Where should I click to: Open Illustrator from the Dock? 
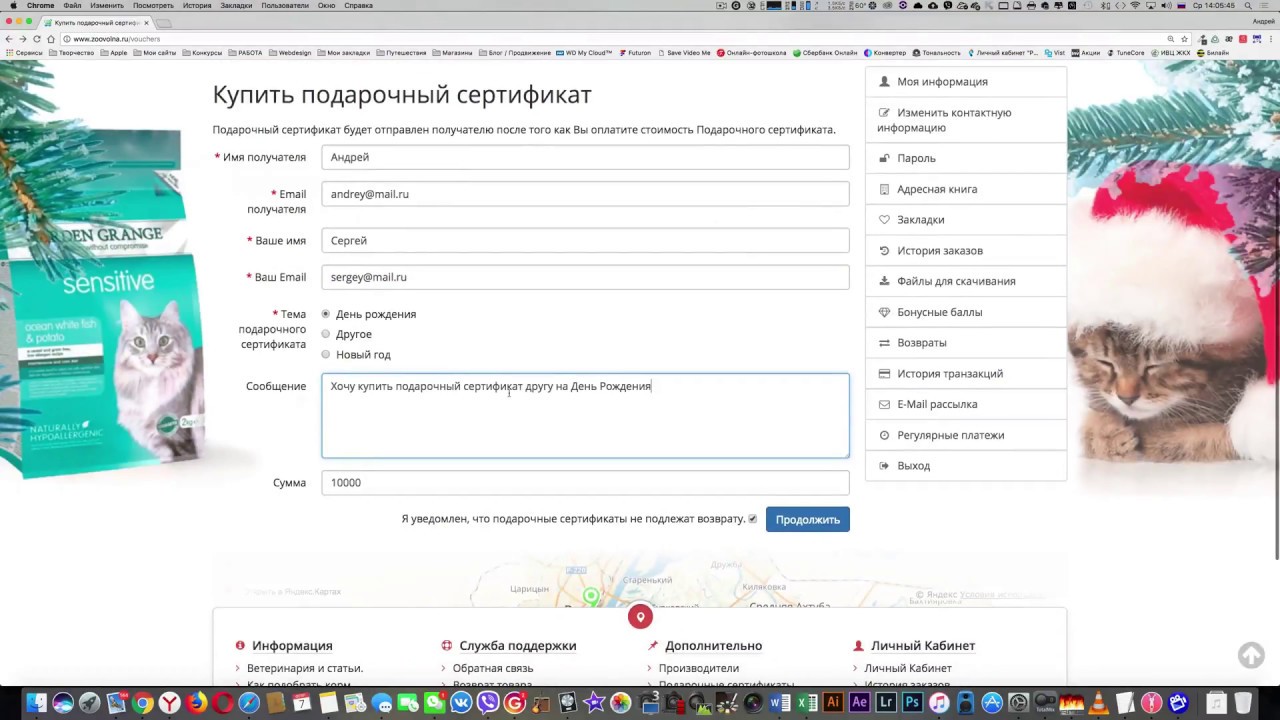click(x=833, y=703)
